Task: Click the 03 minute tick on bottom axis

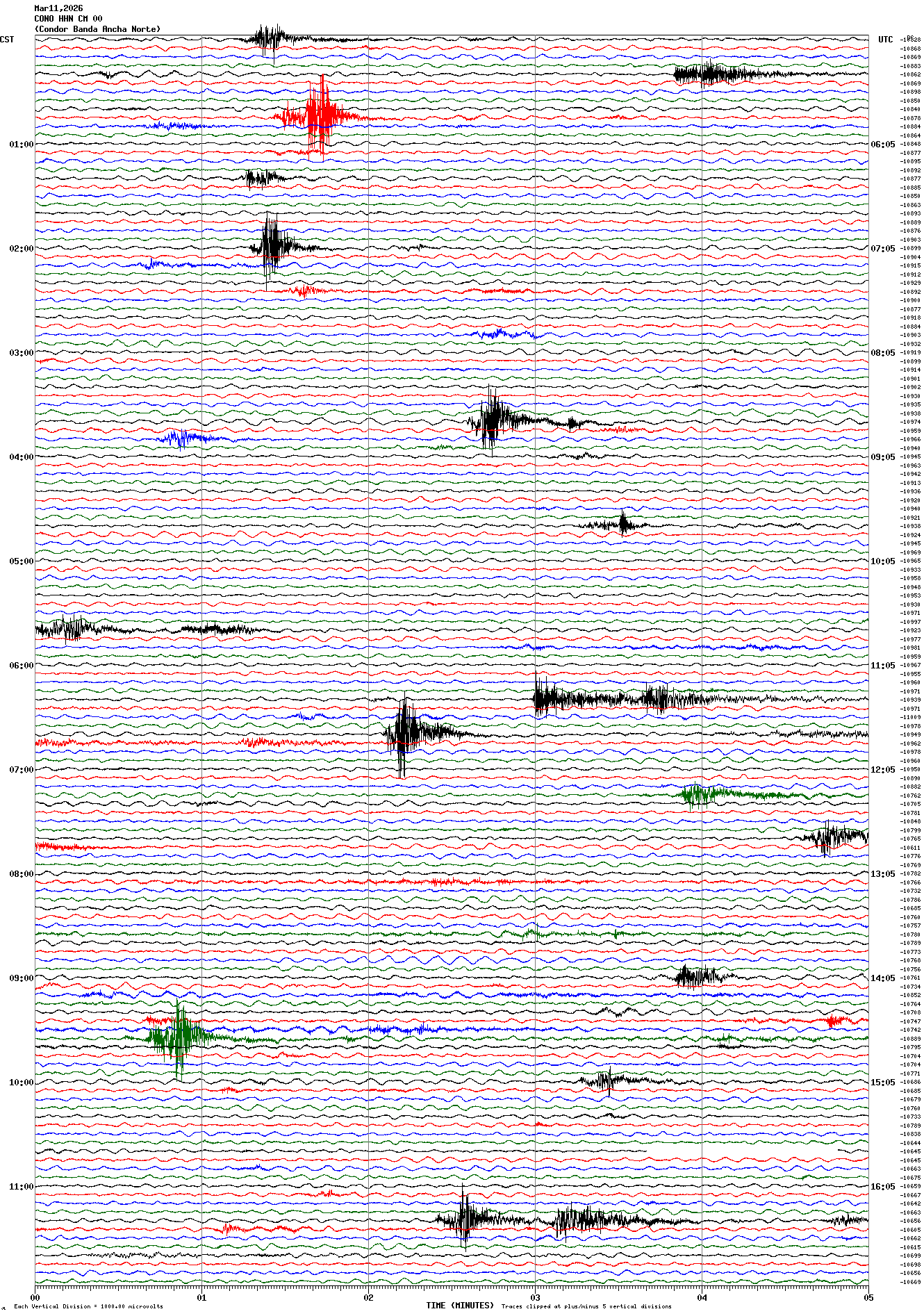Action: coord(535,1297)
